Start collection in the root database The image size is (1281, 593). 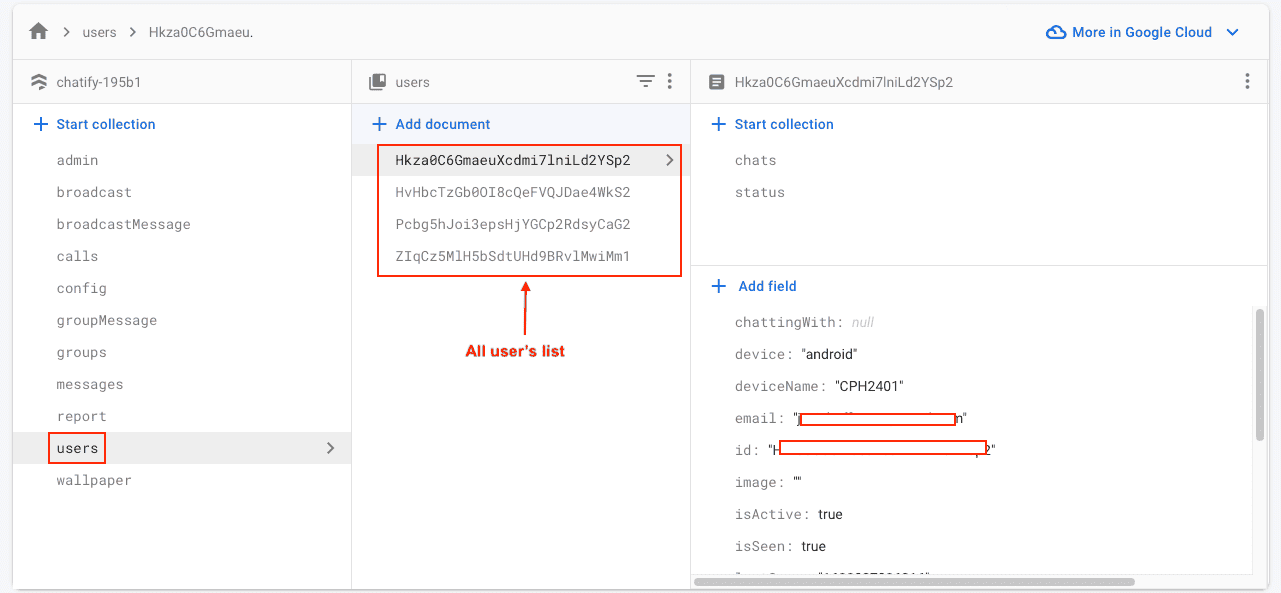point(95,124)
